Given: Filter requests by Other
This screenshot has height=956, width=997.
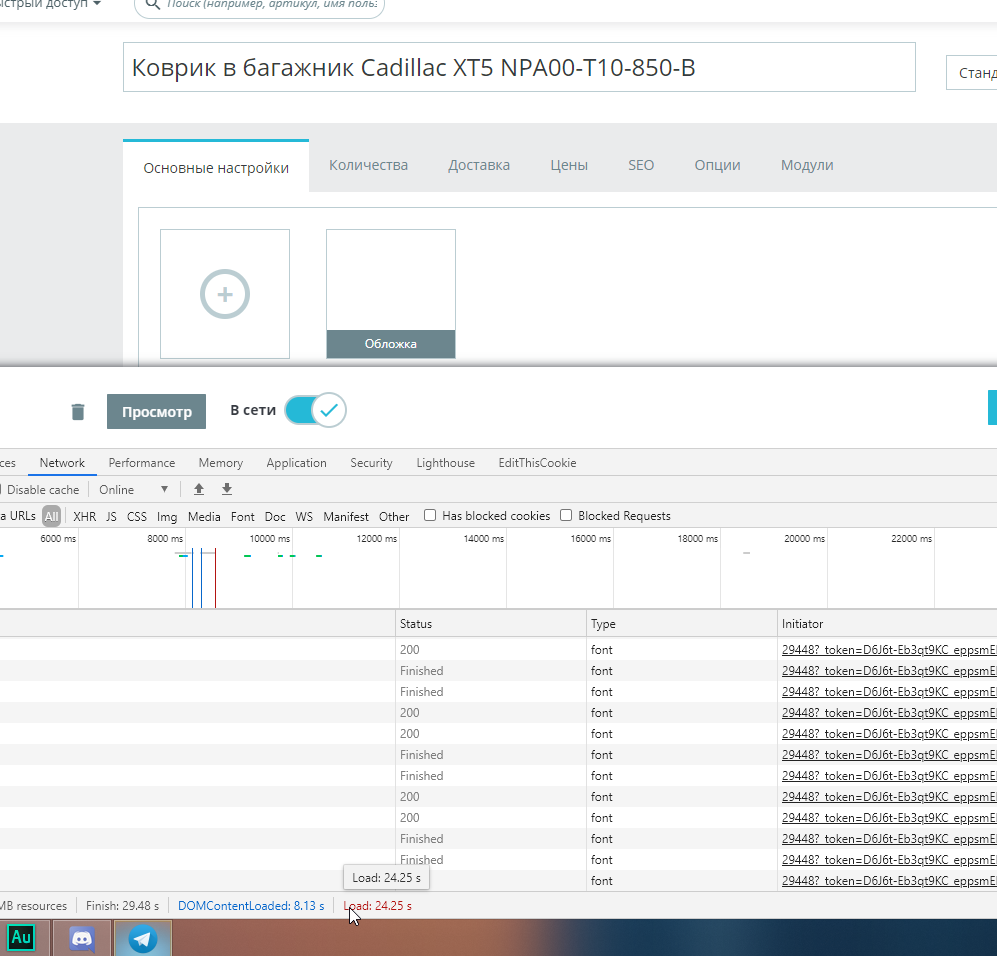Looking at the screenshot, I should pyautogui.click(x=394, y=517).
